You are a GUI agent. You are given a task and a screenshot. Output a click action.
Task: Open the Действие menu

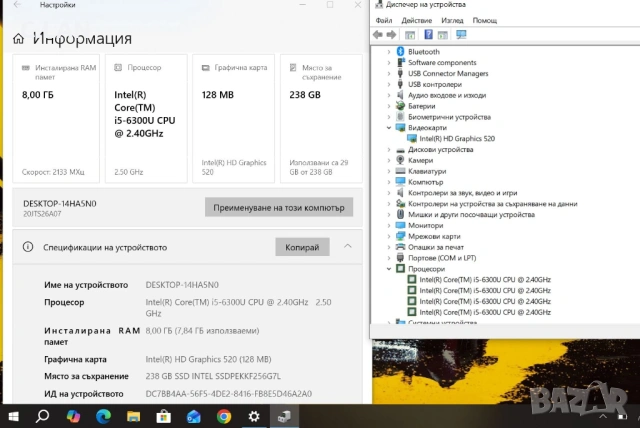[416, 20]
